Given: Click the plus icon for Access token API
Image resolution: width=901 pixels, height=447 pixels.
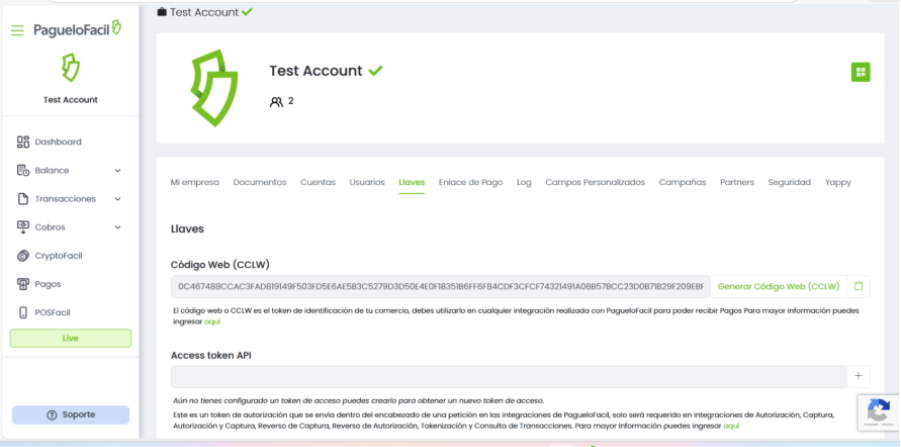Looking at the screenshot, I should (x=858, y=376).
